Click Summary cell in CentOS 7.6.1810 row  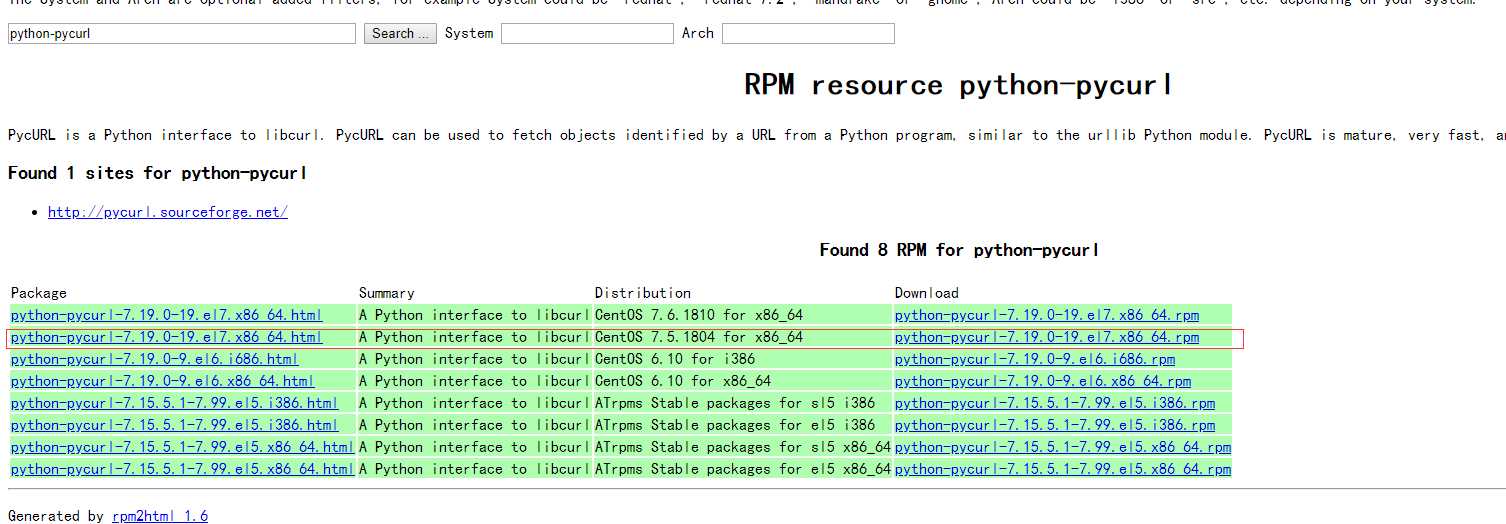pyautogui.click(x=475, y=315)
